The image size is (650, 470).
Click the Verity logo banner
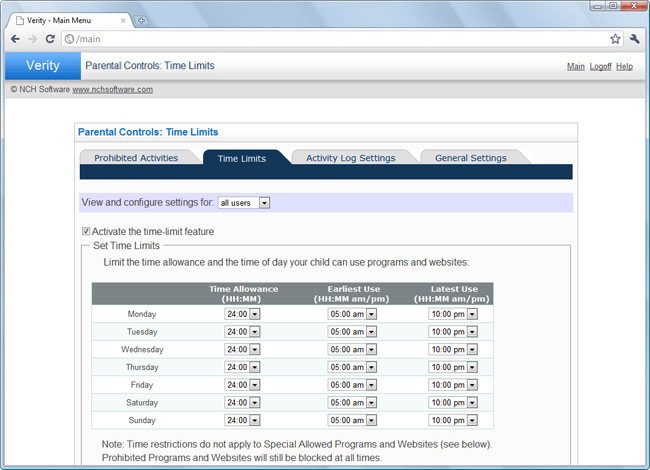(43, 65)
